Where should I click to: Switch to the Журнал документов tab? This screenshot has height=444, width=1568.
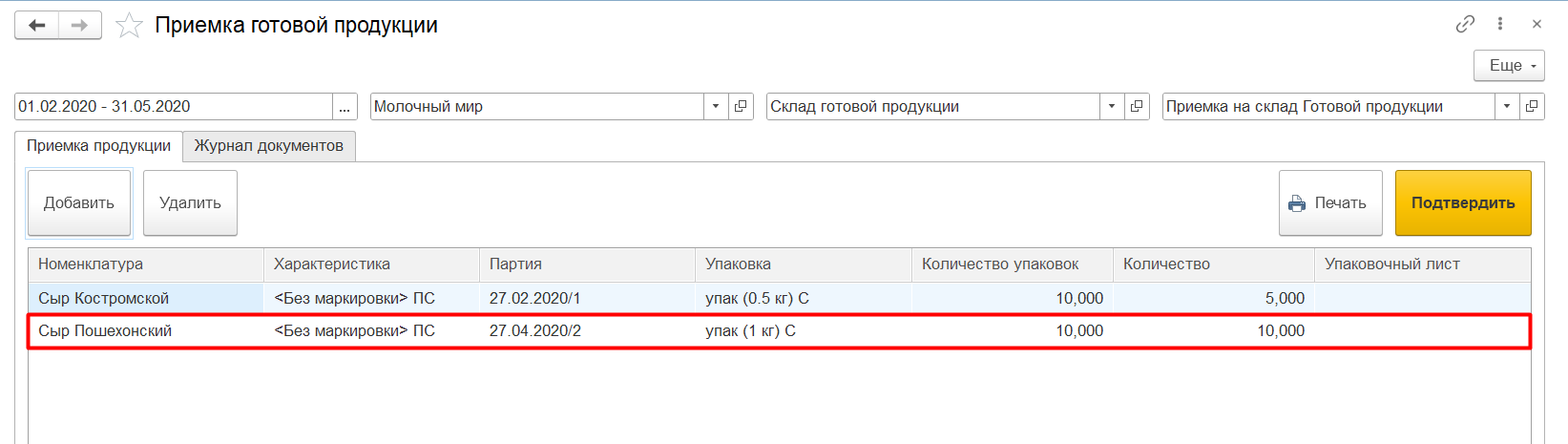pos(268,146)
